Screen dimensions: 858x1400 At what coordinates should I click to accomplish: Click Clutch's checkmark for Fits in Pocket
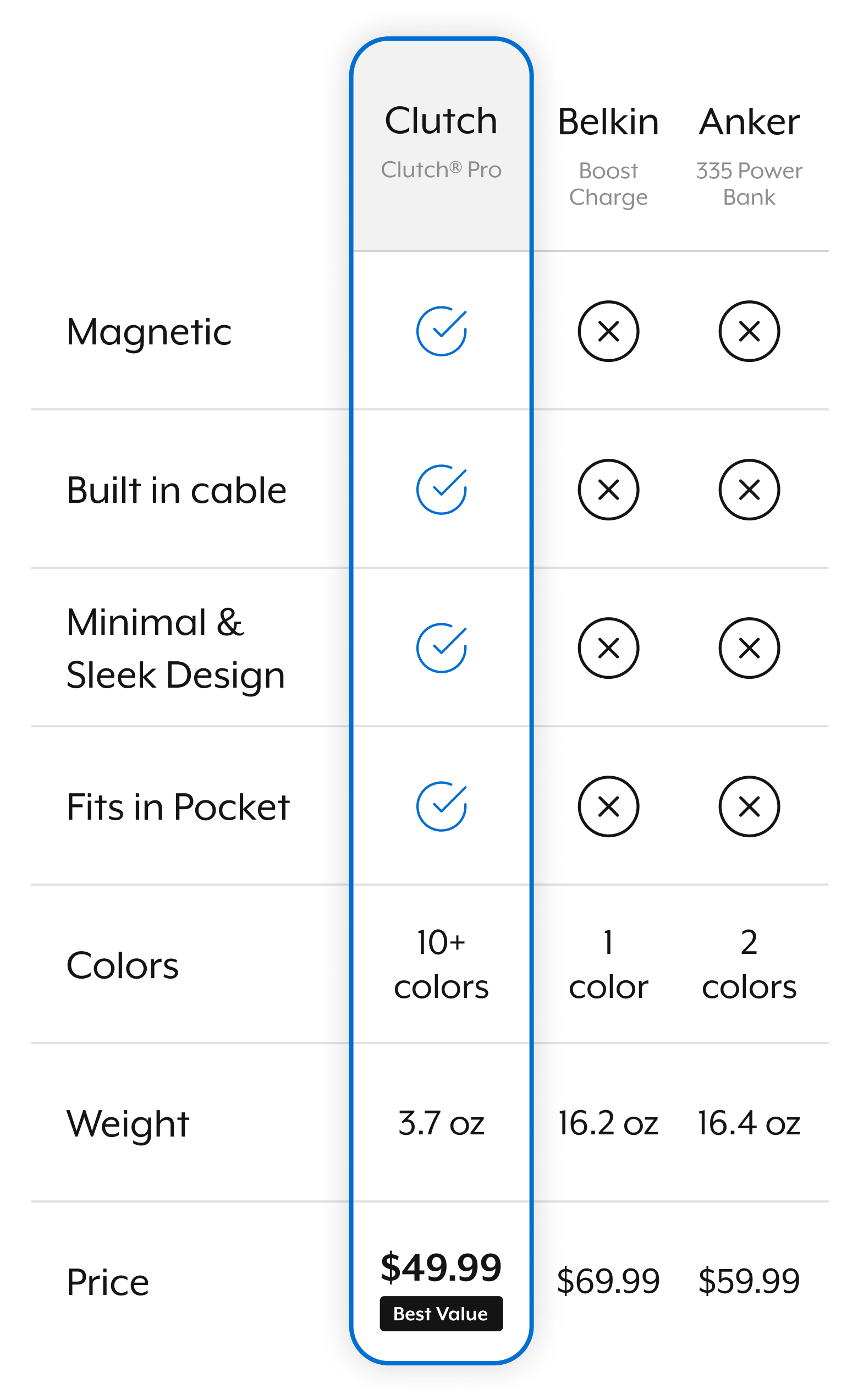441,807
